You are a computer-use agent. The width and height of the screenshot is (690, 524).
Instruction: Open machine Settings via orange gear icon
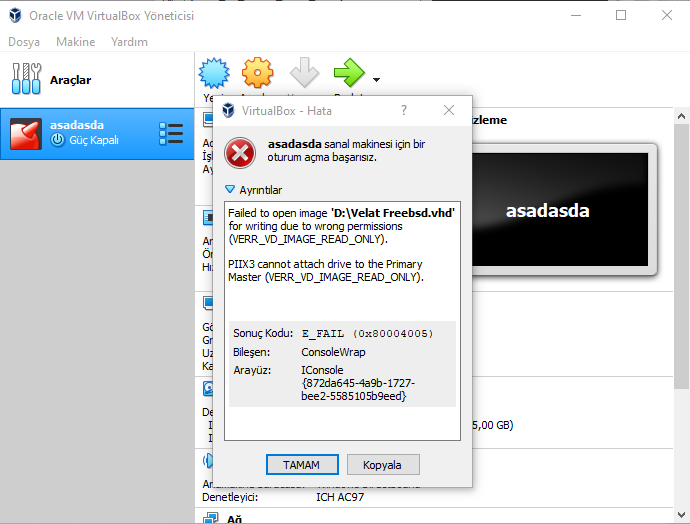click(257, 73)
